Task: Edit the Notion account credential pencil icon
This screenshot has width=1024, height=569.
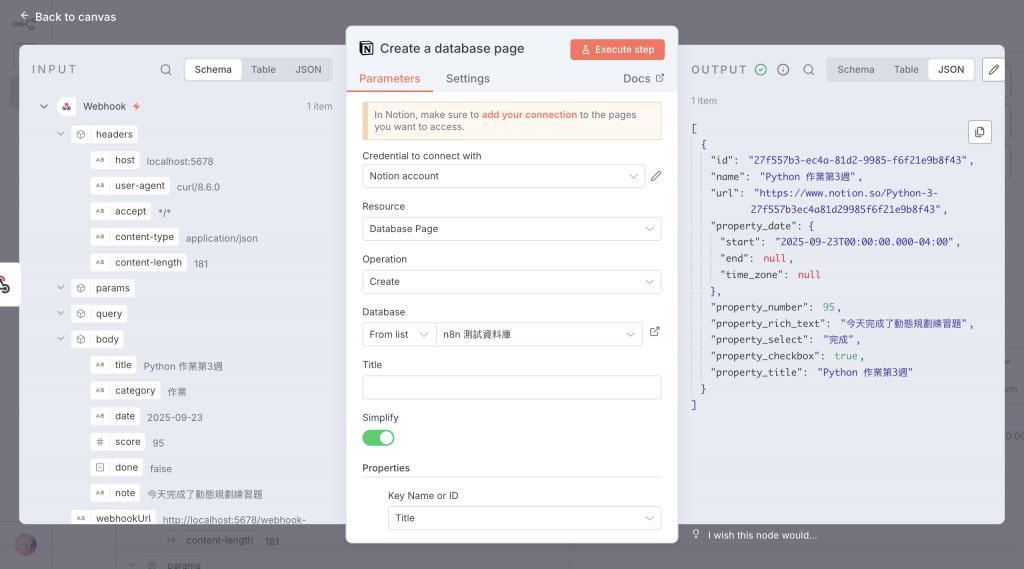Action: point(656,176)
